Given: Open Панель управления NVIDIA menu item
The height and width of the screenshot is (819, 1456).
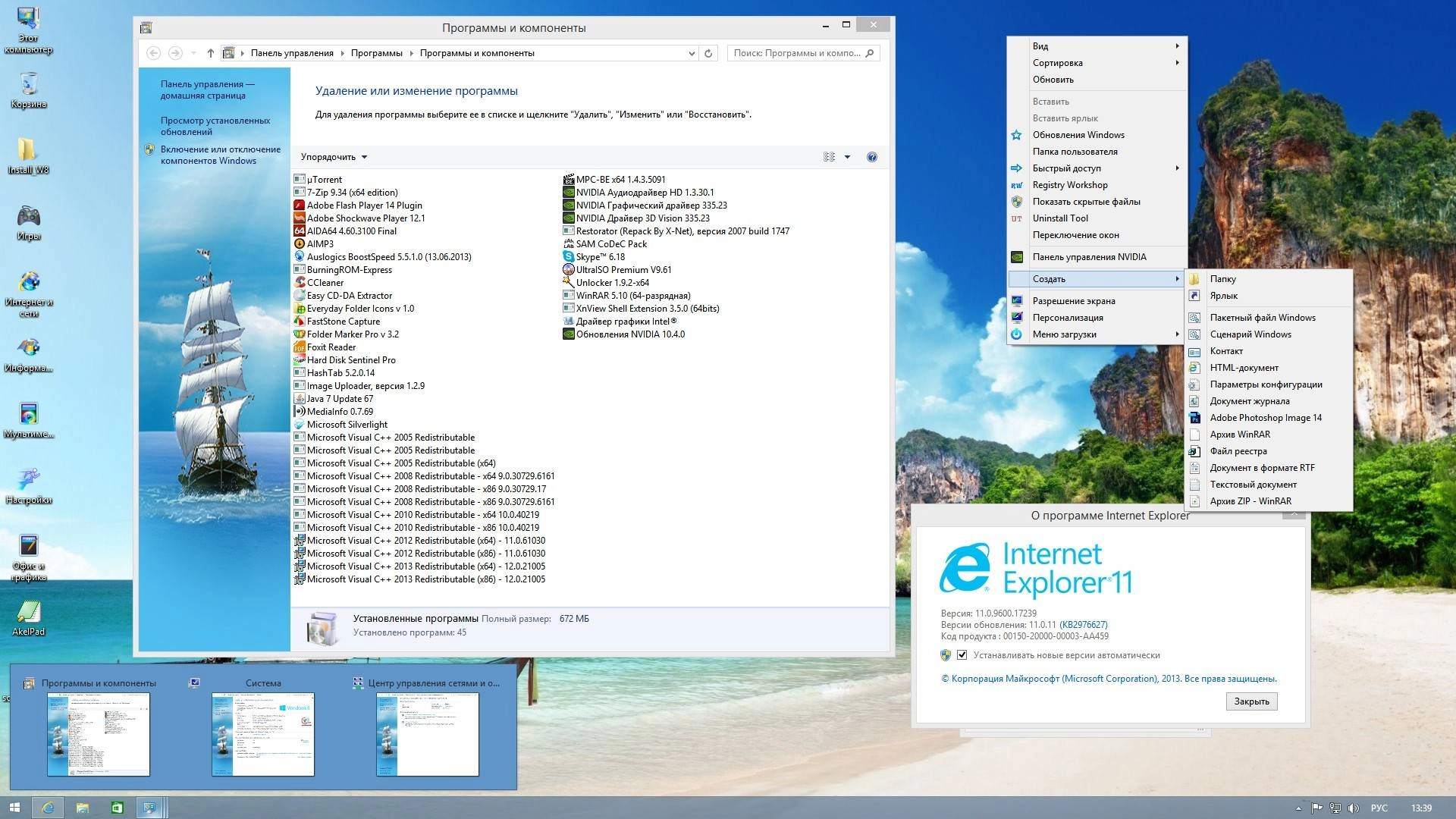Looking at the screenshot, I should pyautogui.click(x=1097, y=257).
